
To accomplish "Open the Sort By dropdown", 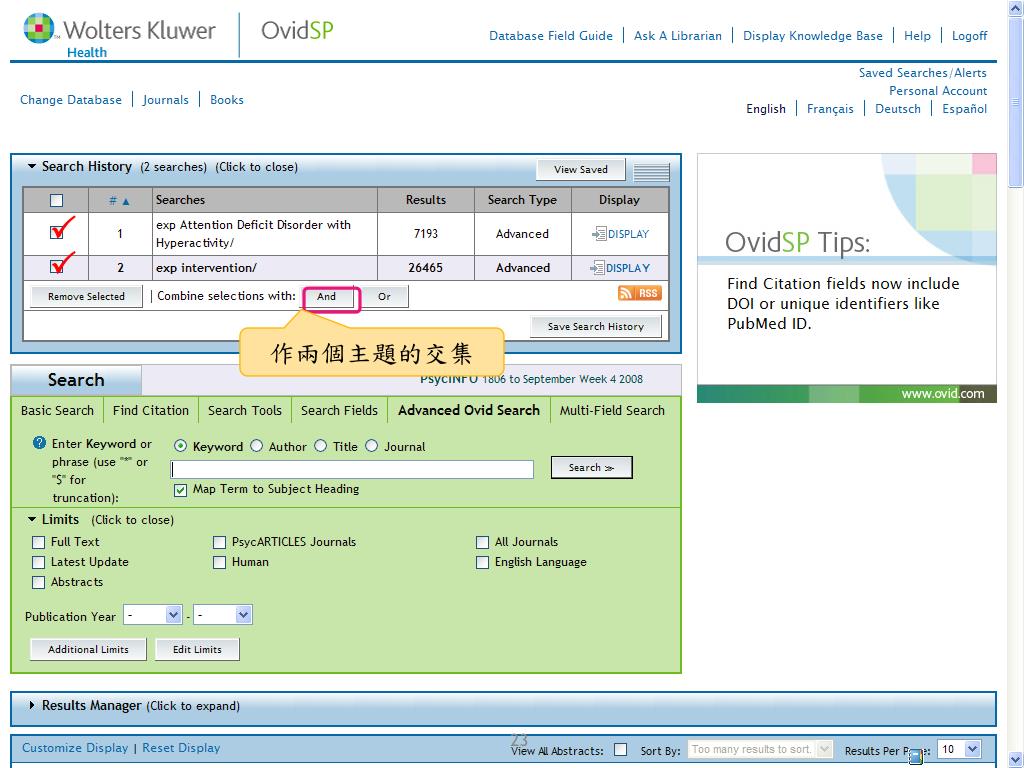I will 760,749.
